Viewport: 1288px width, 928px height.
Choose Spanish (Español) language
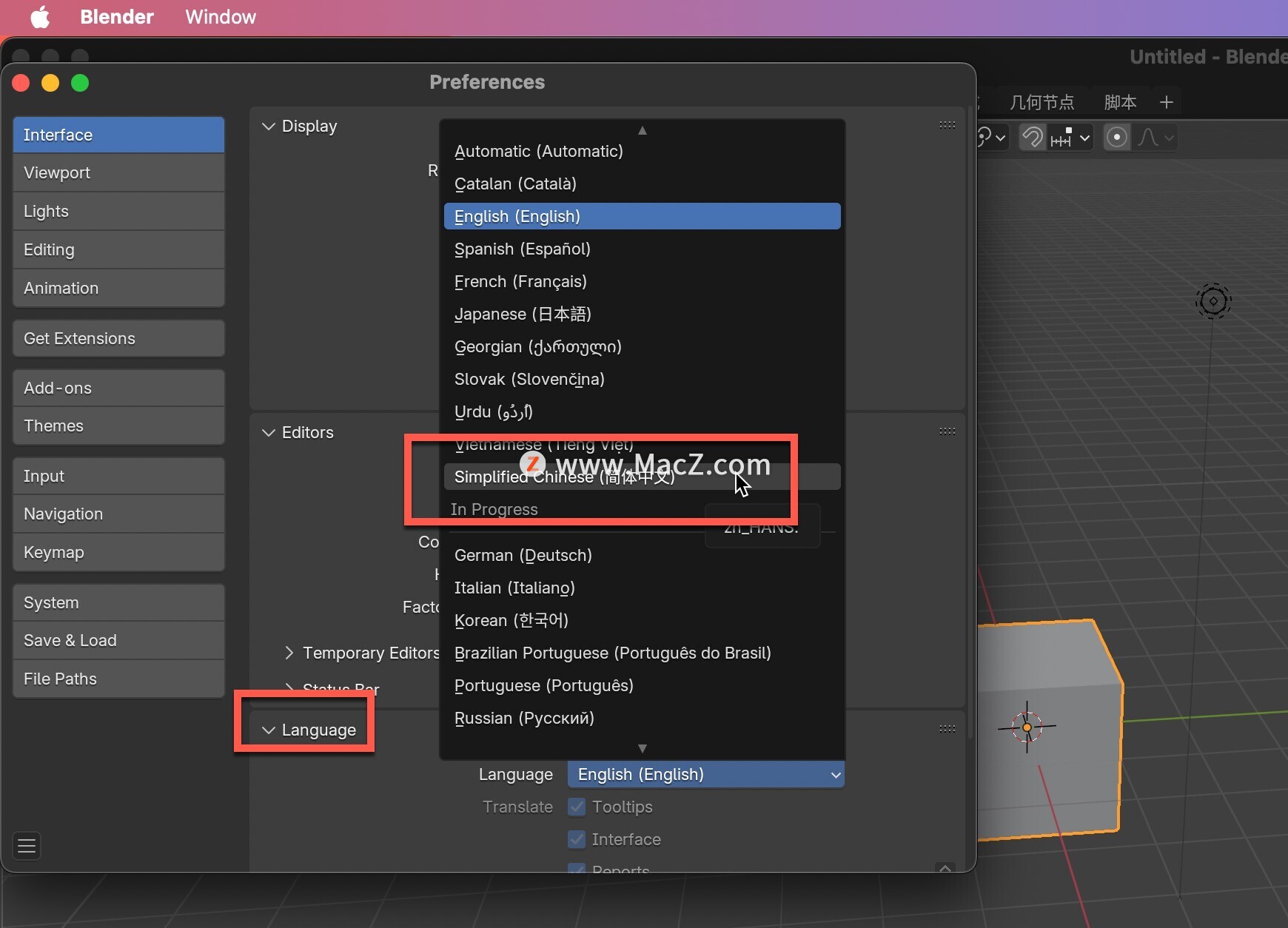pyautogui.click(x=642, y=249)
